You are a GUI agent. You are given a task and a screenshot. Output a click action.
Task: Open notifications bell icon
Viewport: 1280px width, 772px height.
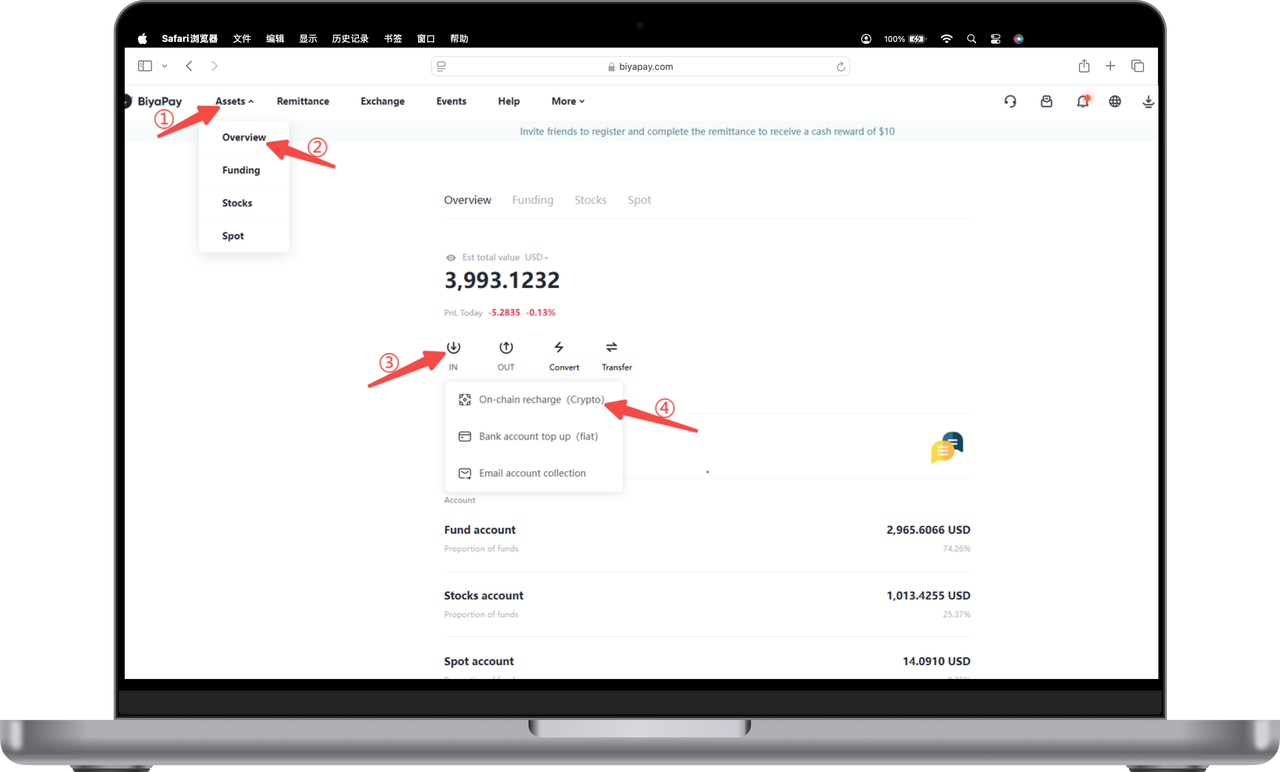pyautogui.click(x=1083, y=101)
